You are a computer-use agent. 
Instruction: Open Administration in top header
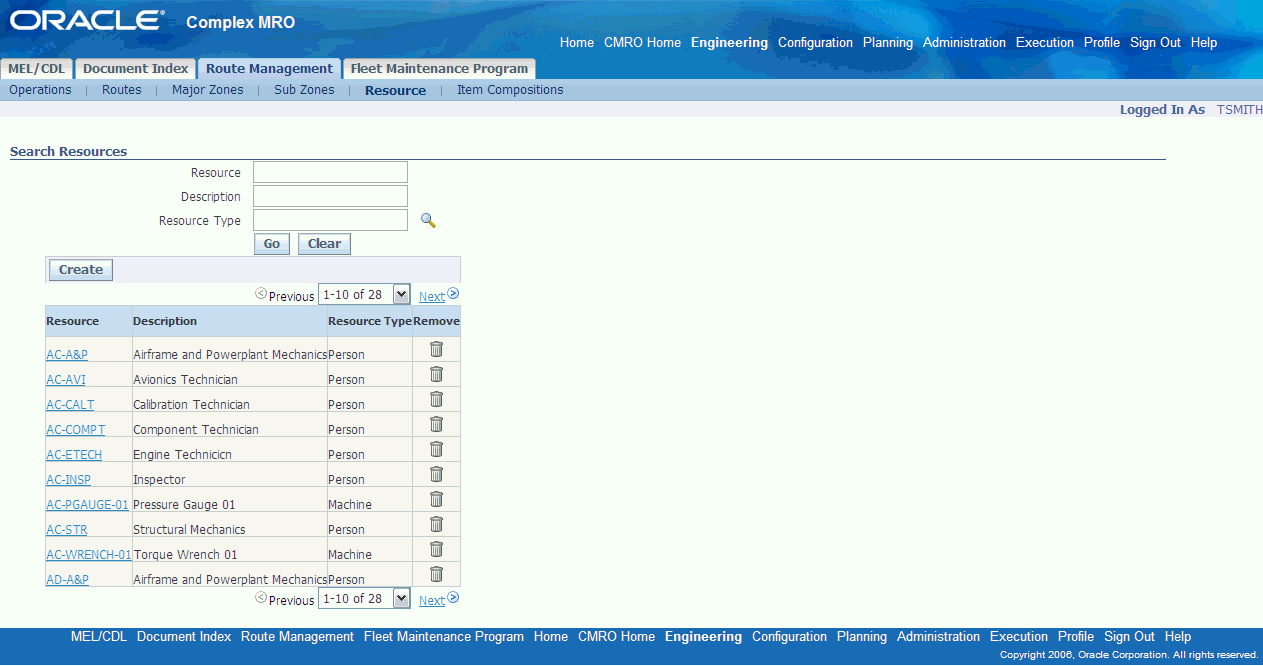coord(964,43)
